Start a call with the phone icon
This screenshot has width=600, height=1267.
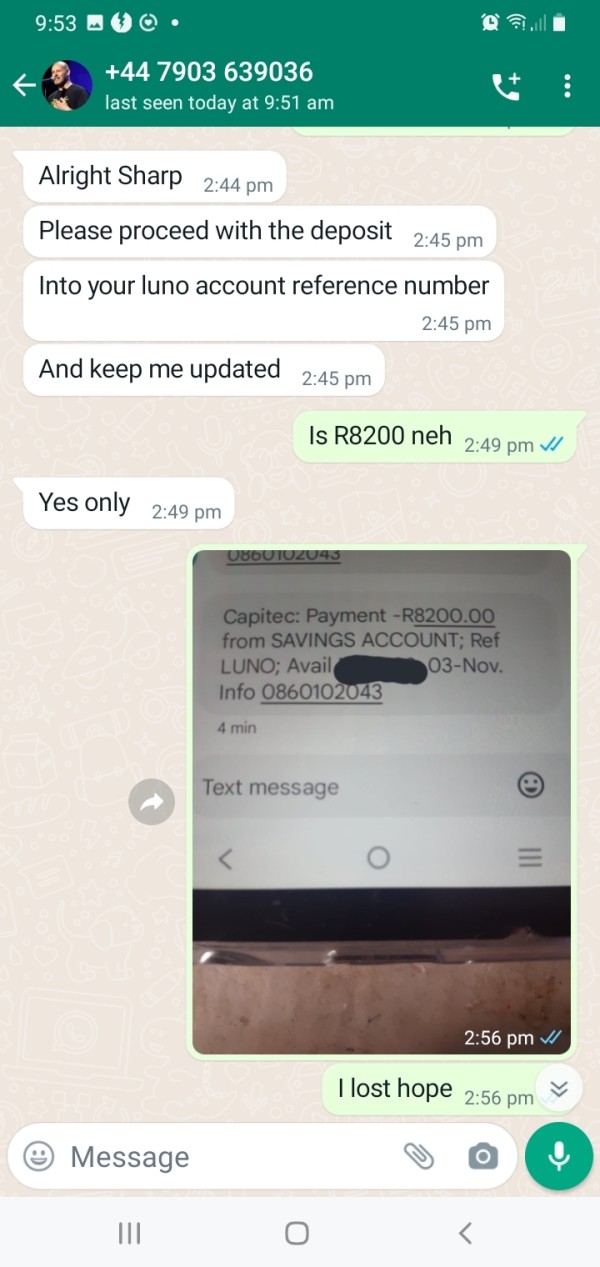tap(506, 86)
